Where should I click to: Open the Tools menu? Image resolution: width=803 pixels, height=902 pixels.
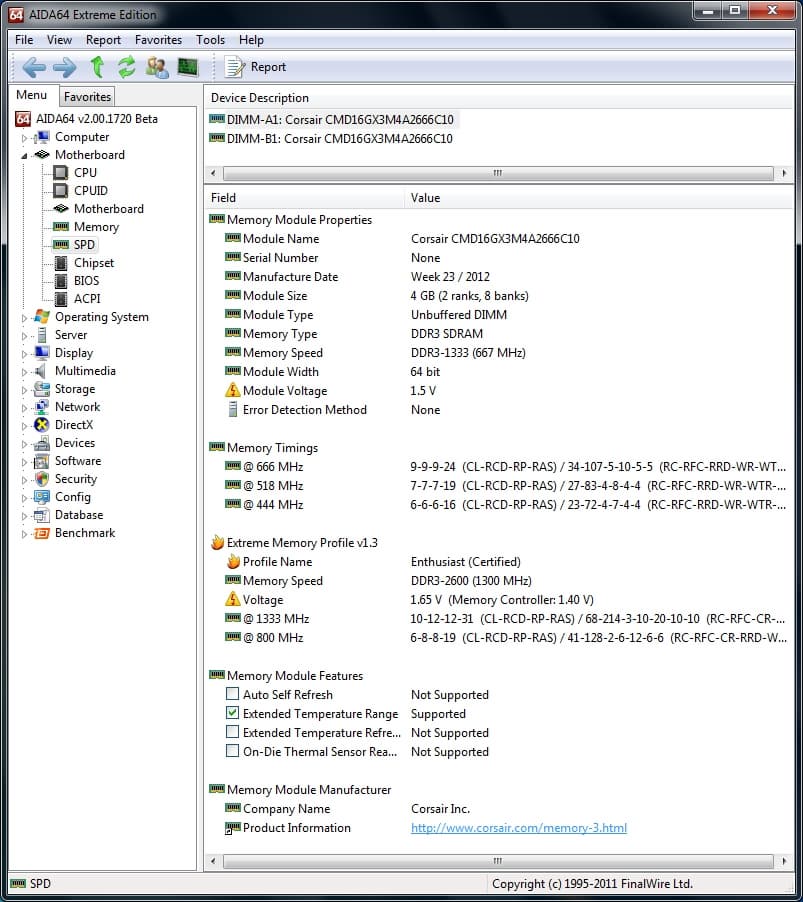click(210, 40)
